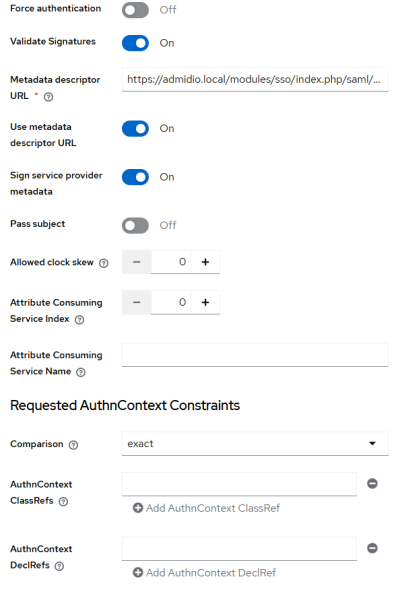Focus the Attribute Consuming Service Name field
This screenshot has height=604, width=400.
(255, 355)
